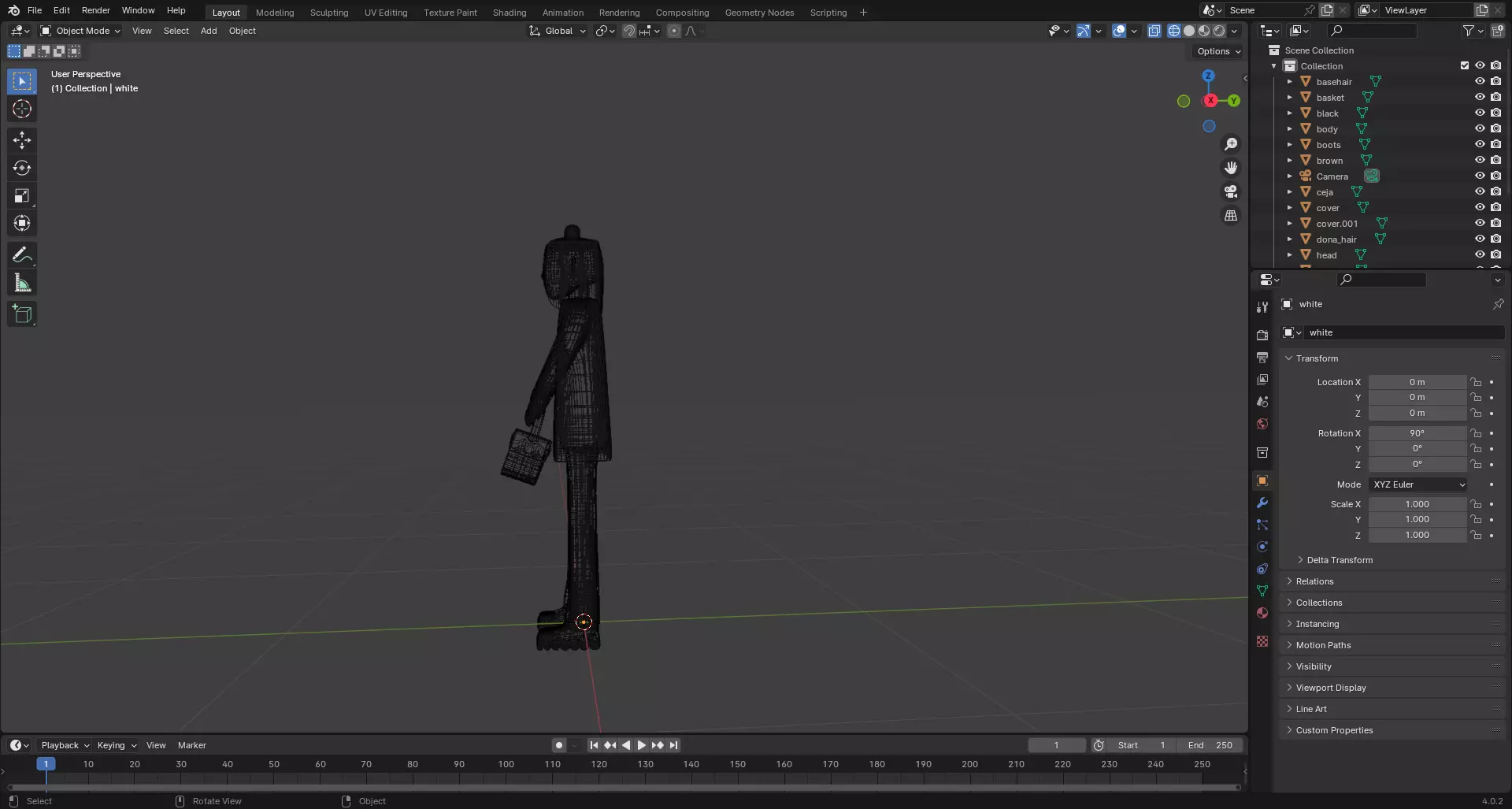
Task: Open the timeline Marker menu
Action: (192, 745)
